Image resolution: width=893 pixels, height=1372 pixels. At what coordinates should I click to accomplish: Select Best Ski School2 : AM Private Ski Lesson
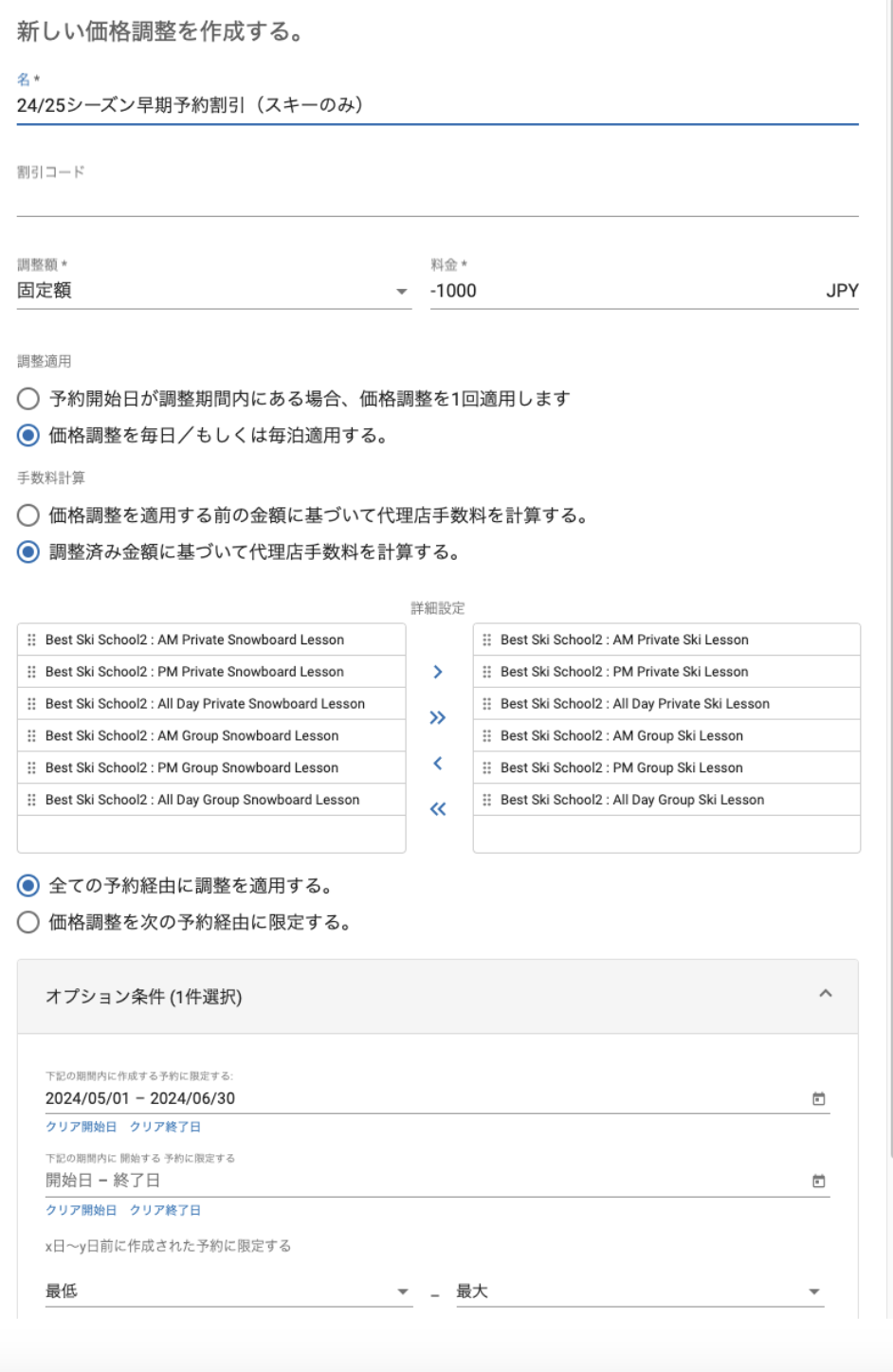click(x=666, y=640)
